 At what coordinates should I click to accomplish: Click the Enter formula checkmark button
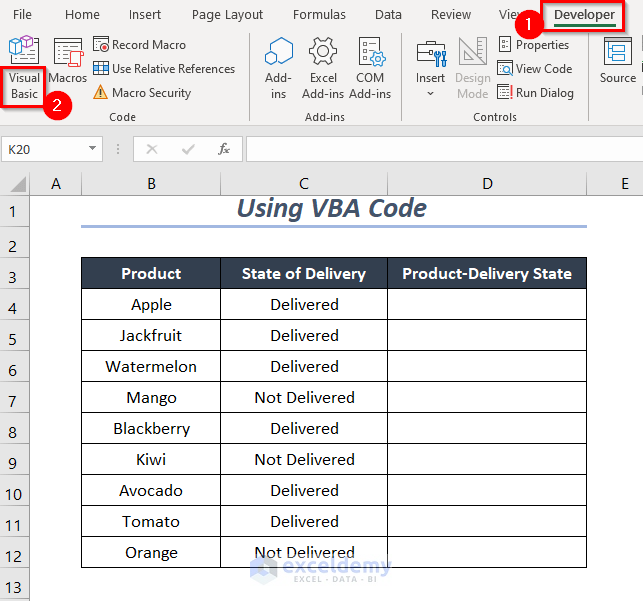(x=188, y=149)
